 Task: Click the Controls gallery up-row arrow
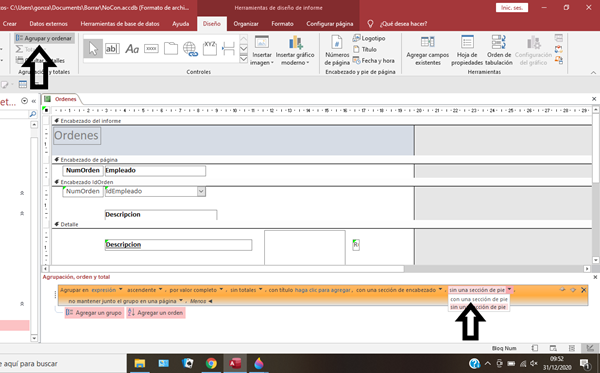[243, 39]
